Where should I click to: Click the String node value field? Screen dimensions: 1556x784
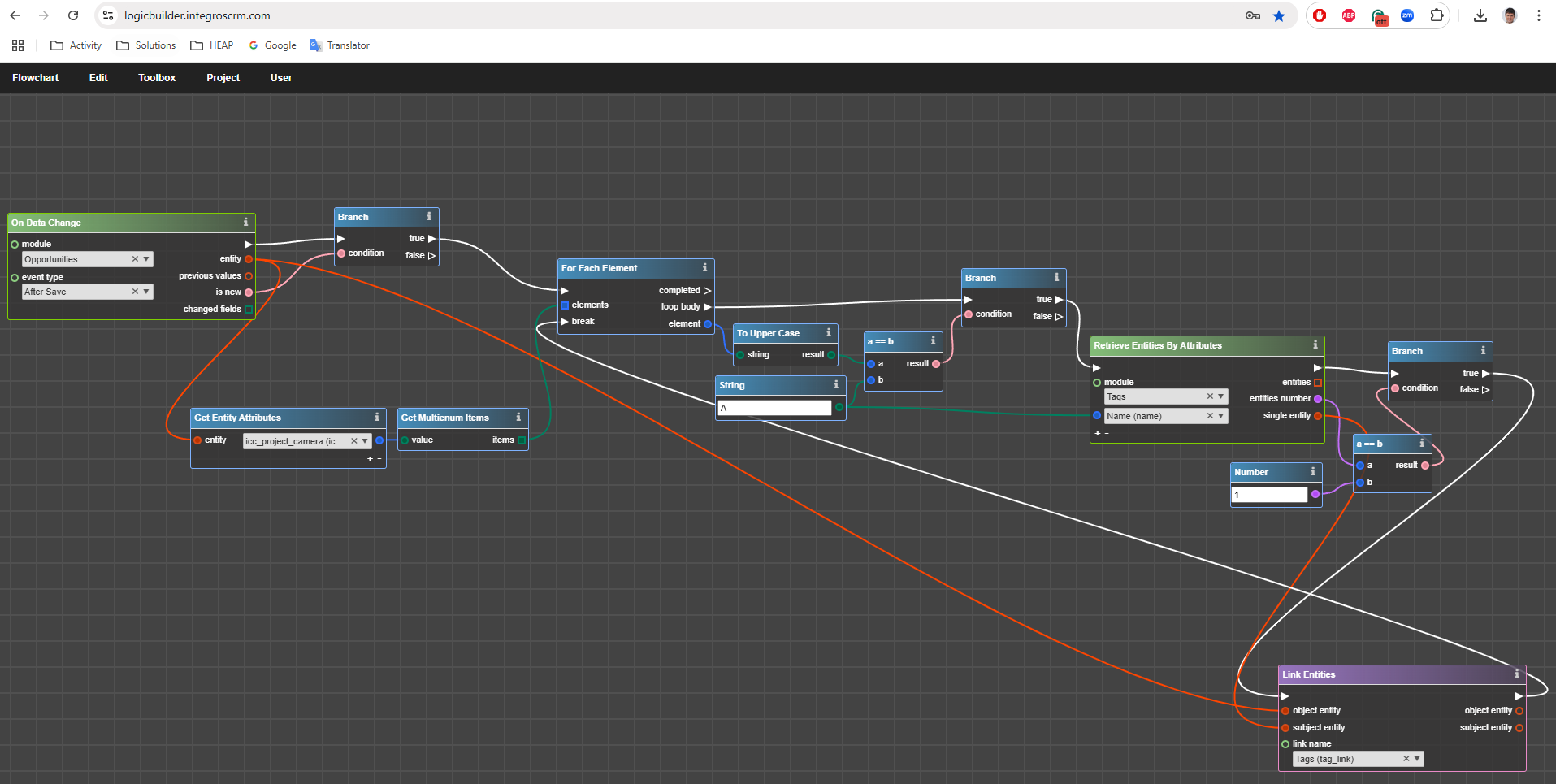pos(775,408)
